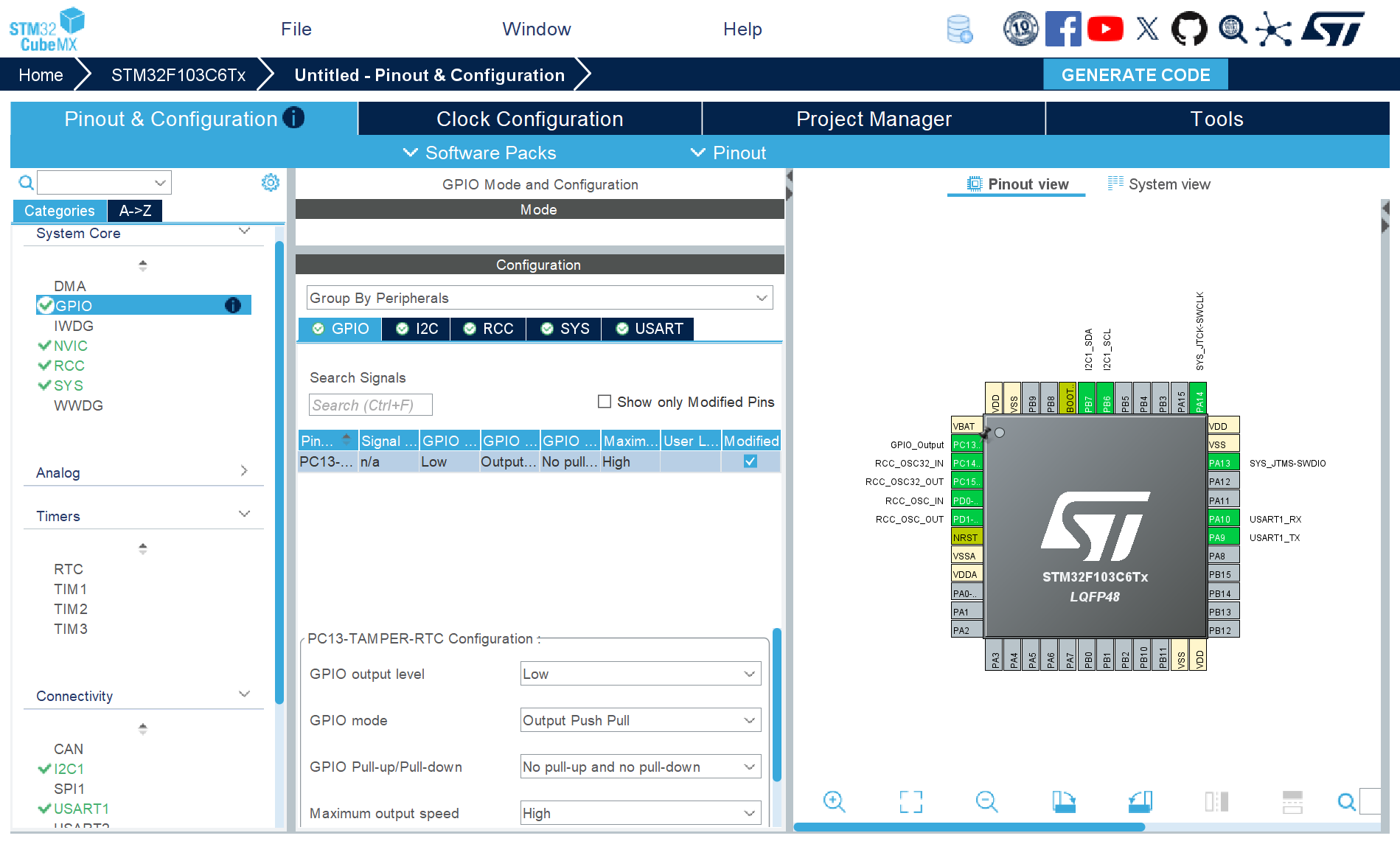Screen dimensions: 1400x844
Task: Open the categories settings gear icon
Action: [271, 183]
